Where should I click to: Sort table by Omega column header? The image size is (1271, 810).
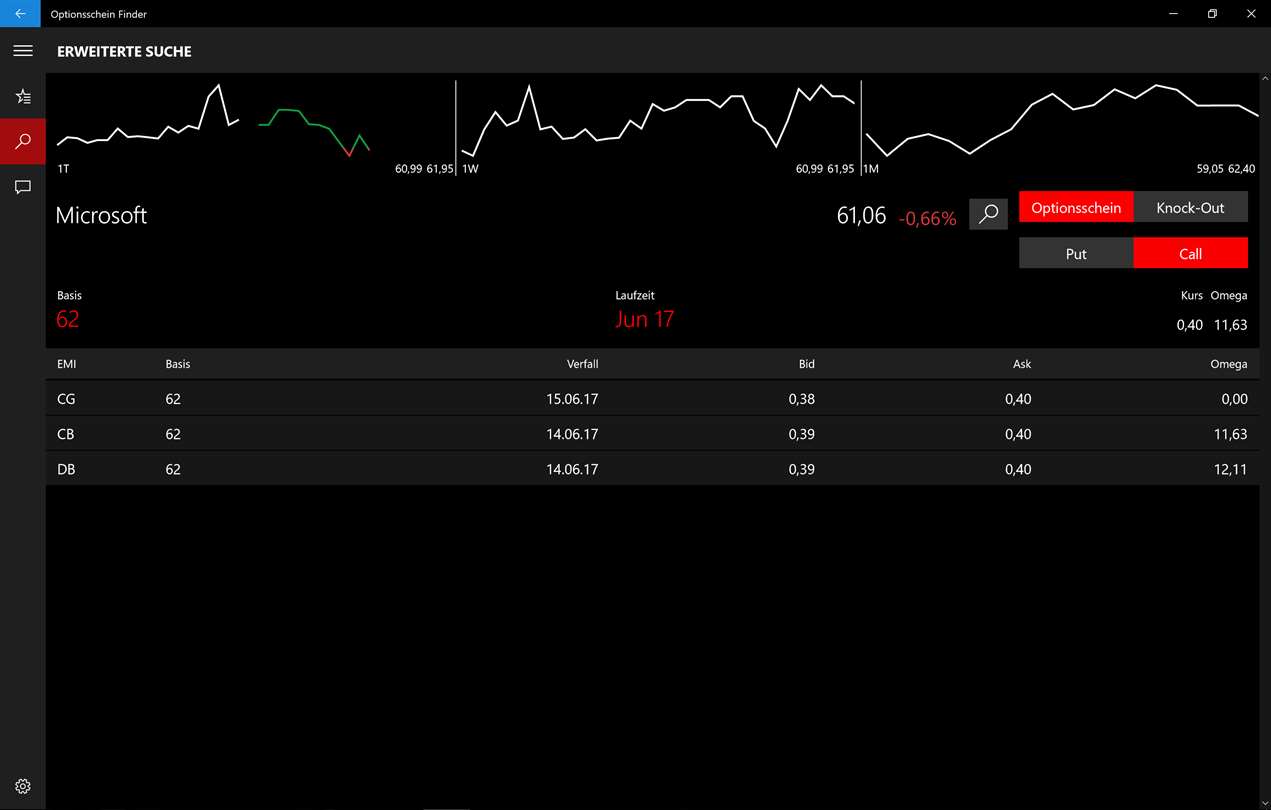pos(1229,364)
